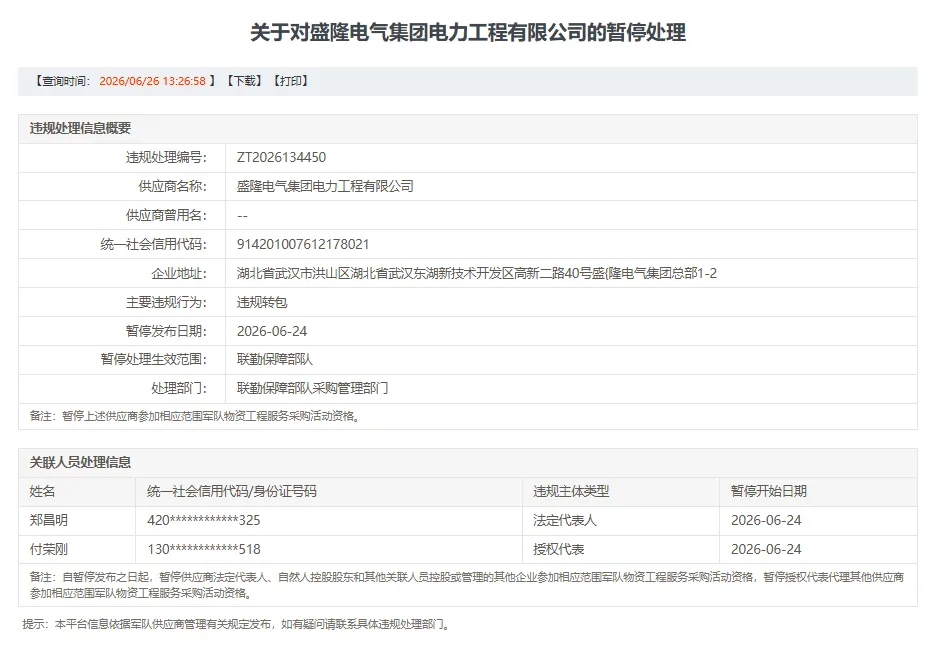The image size is (940, 648).
Task: Select the 联勤保障部队采购管理部门 value
Action: tap(312, 388)
